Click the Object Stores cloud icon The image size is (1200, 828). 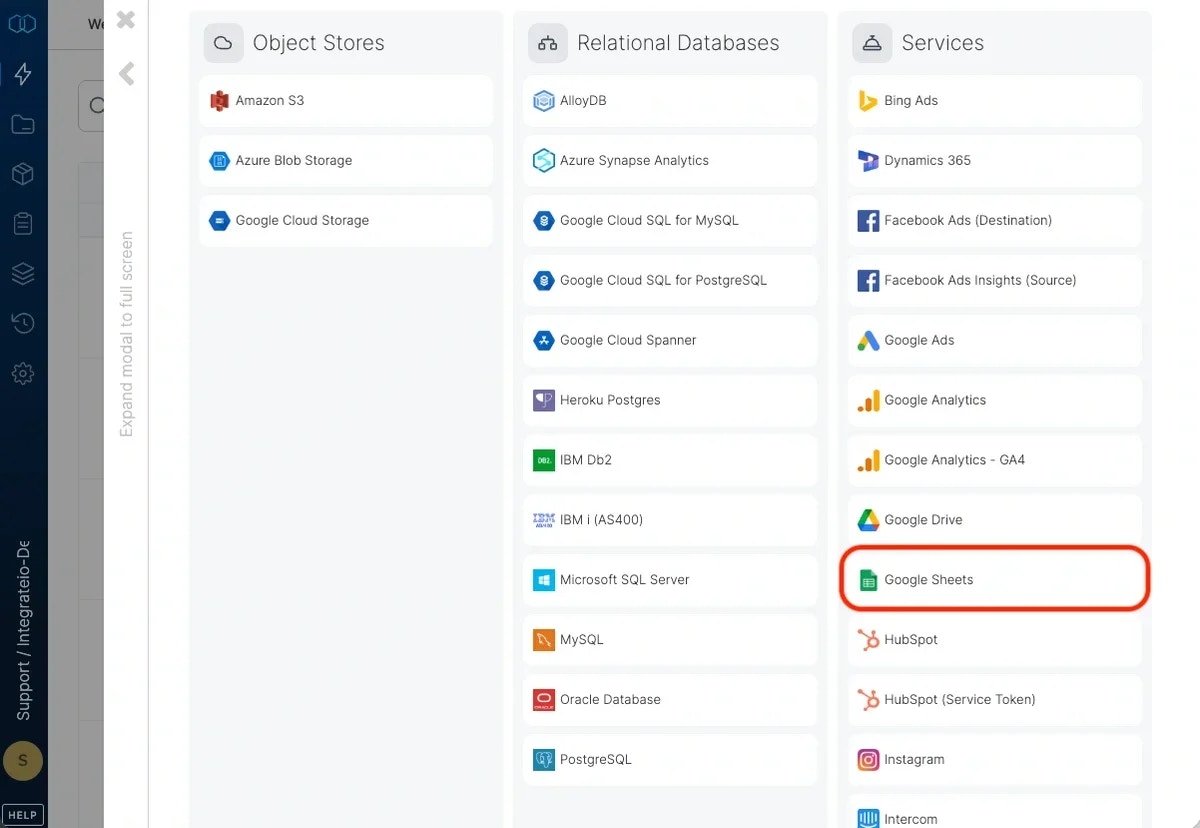tap(223, 44)
